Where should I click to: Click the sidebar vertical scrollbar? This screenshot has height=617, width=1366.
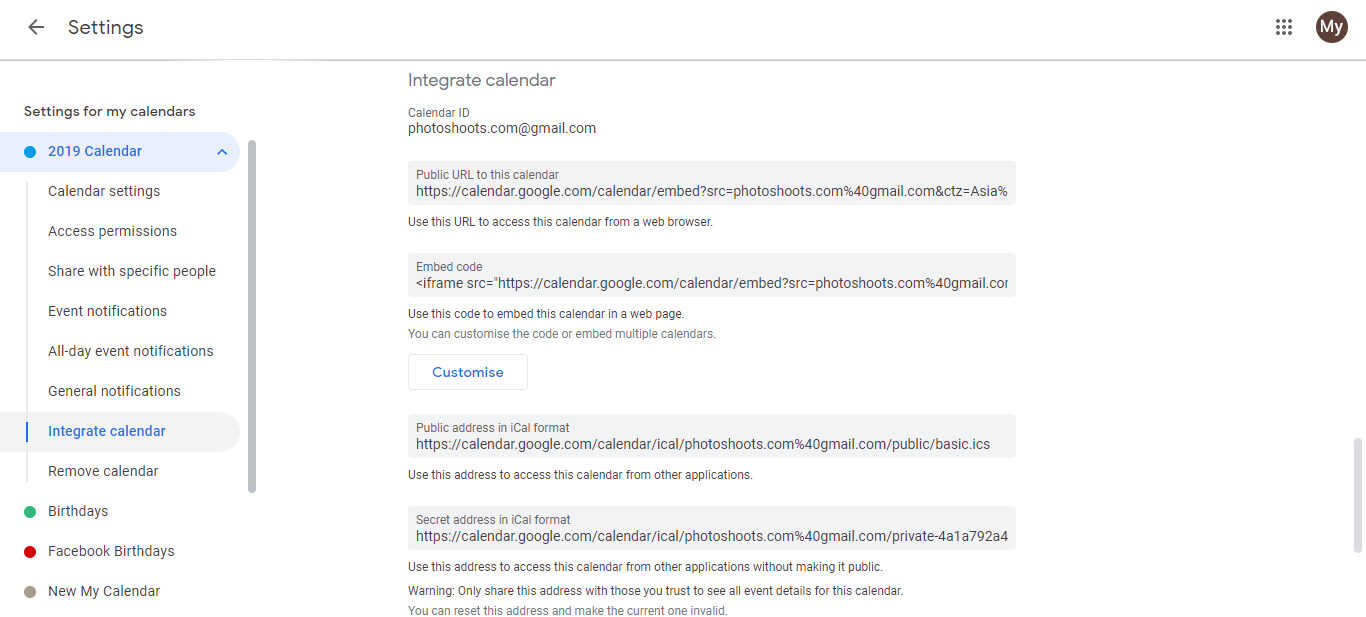[x=252, y=316]
